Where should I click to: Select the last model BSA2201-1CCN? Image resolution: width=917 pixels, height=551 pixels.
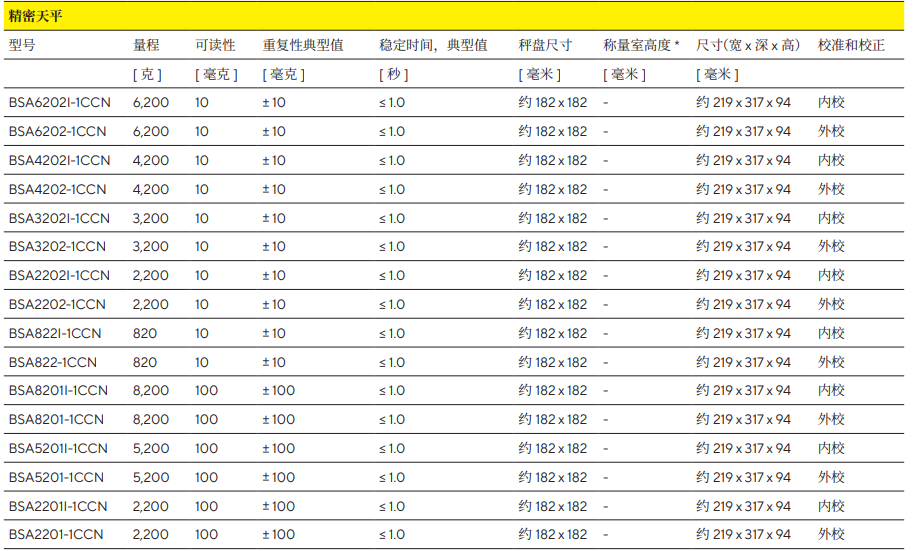[56, 535]
